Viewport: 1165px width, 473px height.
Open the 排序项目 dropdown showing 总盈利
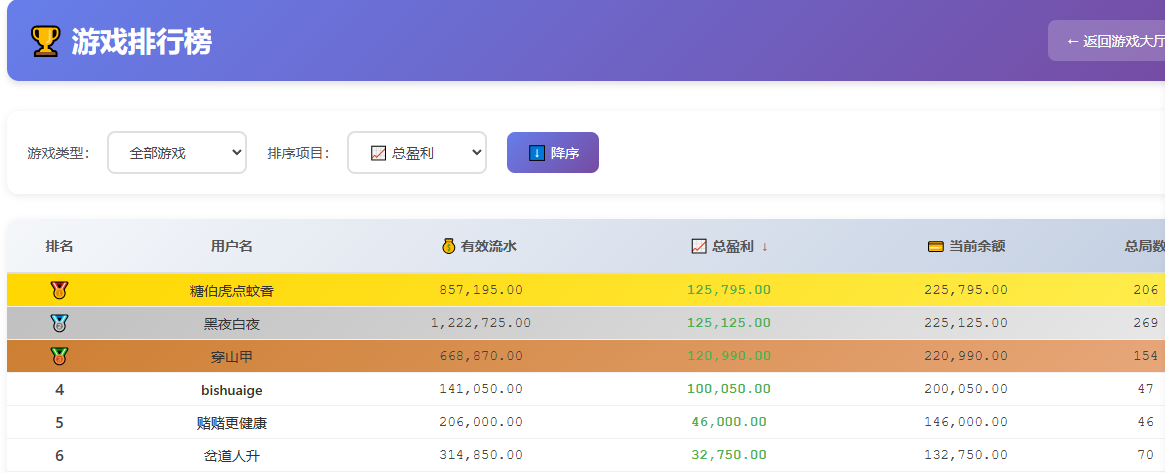[x=417, y=153]
